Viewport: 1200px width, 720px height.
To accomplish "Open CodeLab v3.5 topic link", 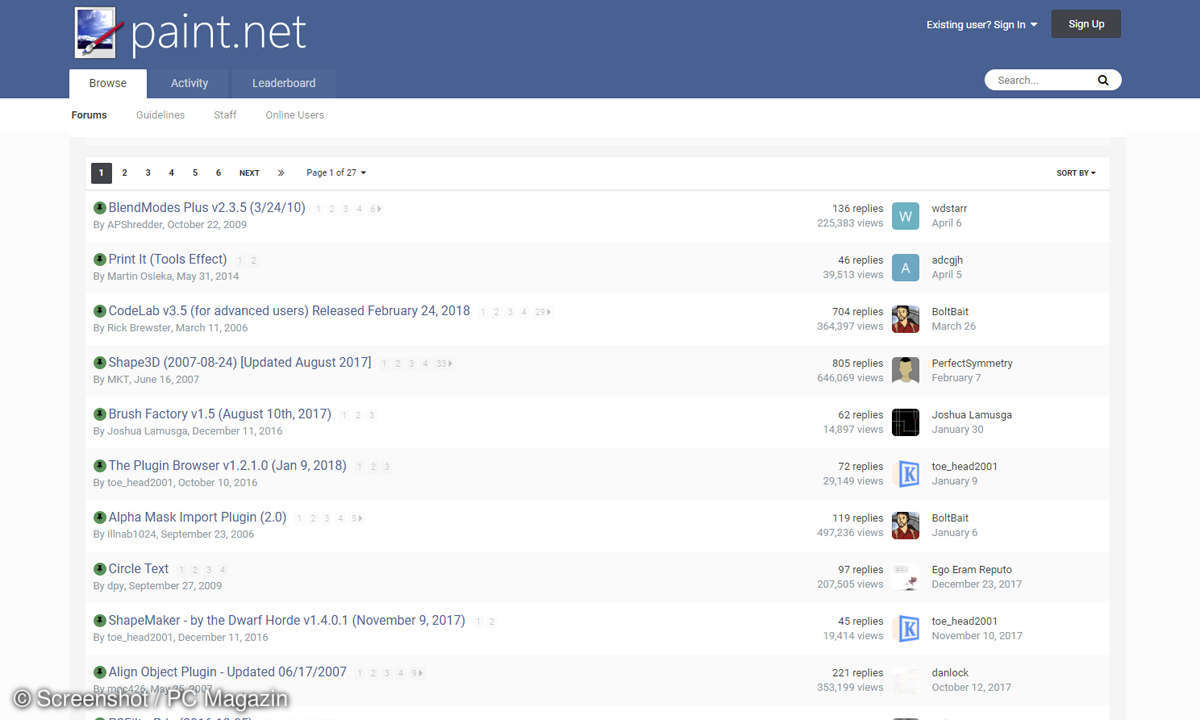I will point(289,311).
